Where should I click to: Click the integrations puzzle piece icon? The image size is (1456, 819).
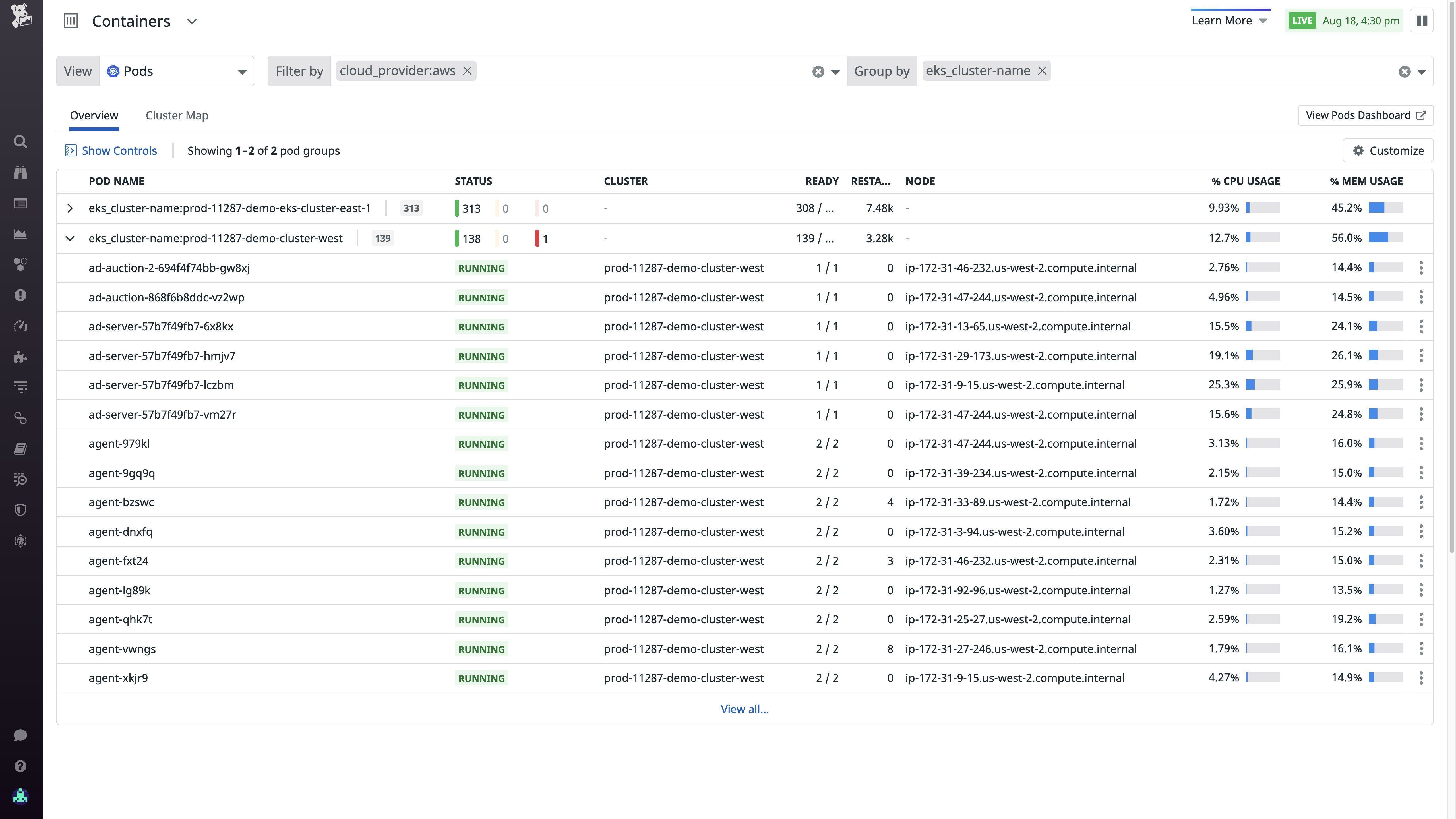click(x=20, y=357)
